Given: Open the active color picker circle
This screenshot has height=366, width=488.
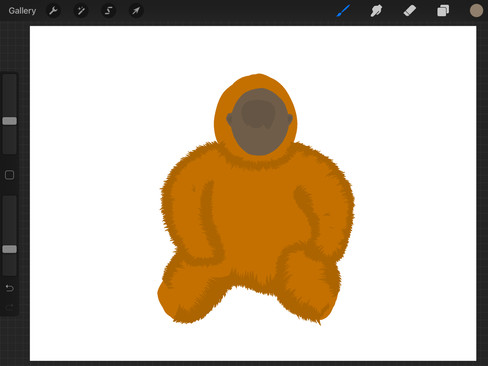Looking at the screenshot, I should (x=476, y=11).
